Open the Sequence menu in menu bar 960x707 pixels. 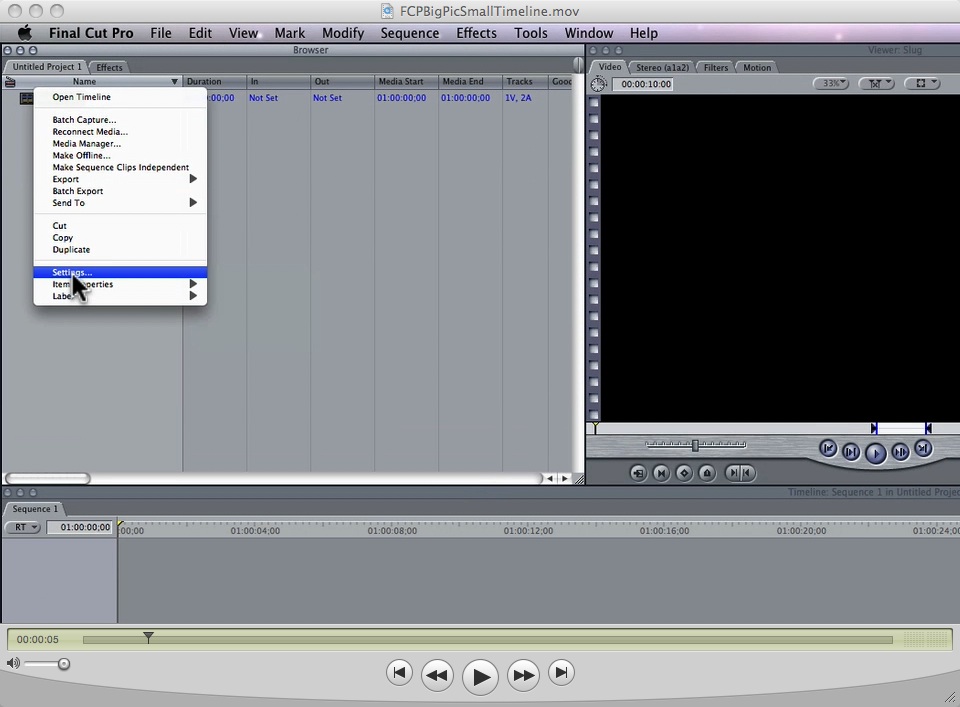point(410,33)
